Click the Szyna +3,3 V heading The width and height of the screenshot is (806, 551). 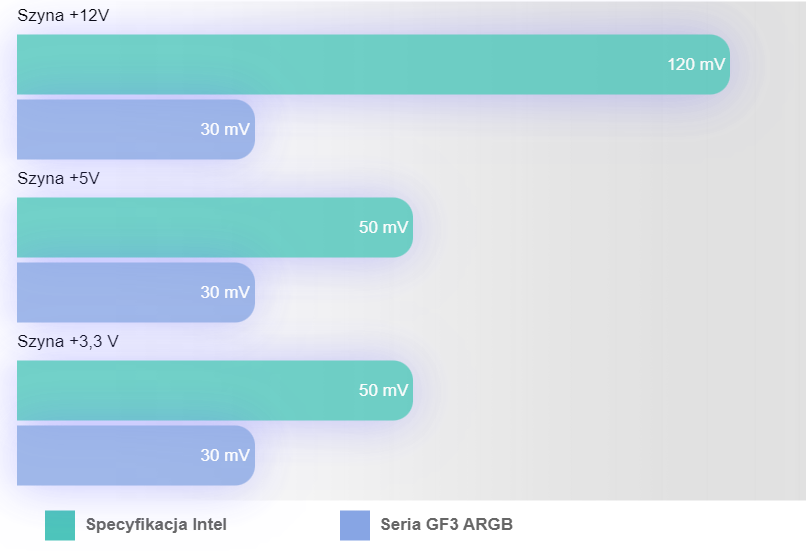[x=68, y=341]
